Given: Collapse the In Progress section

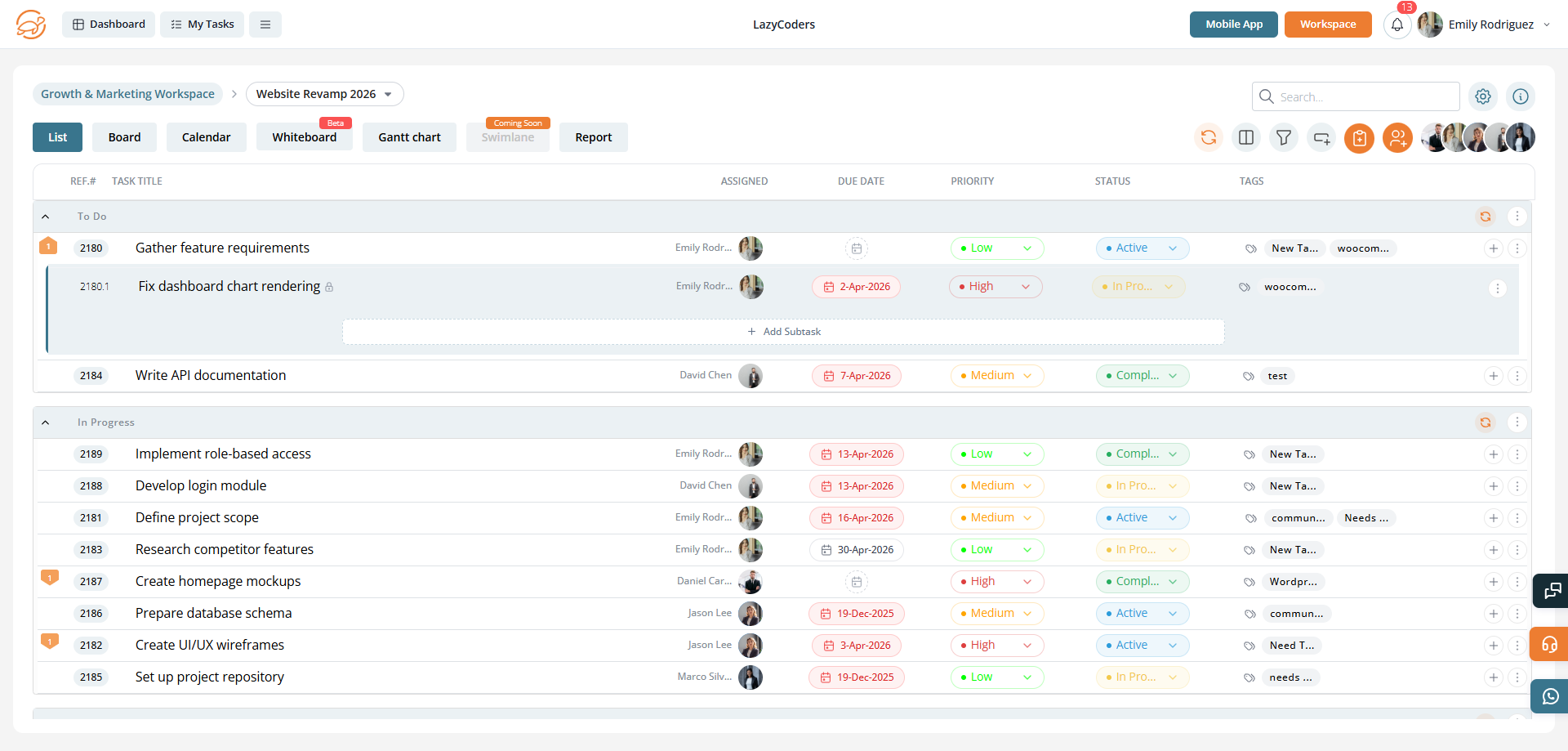Looking at the screenshot, I should [x=46, y=422].
